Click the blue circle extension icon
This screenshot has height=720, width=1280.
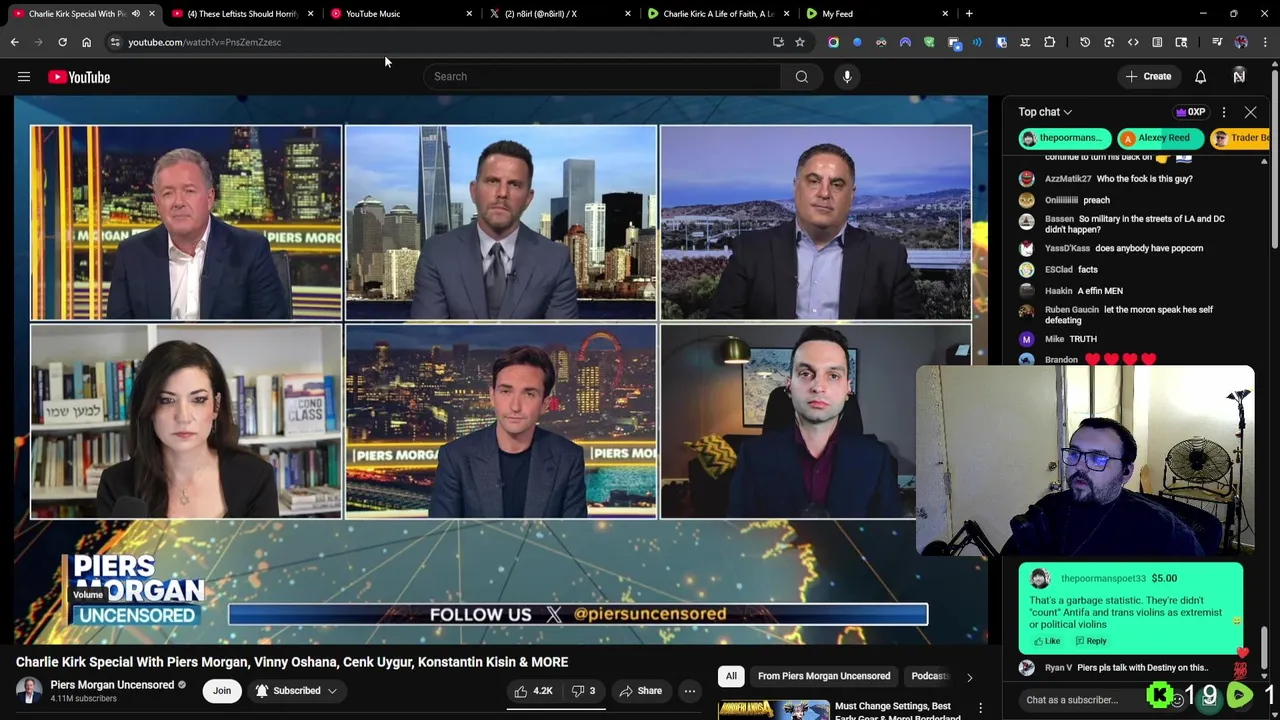click(x=857, y=42)
